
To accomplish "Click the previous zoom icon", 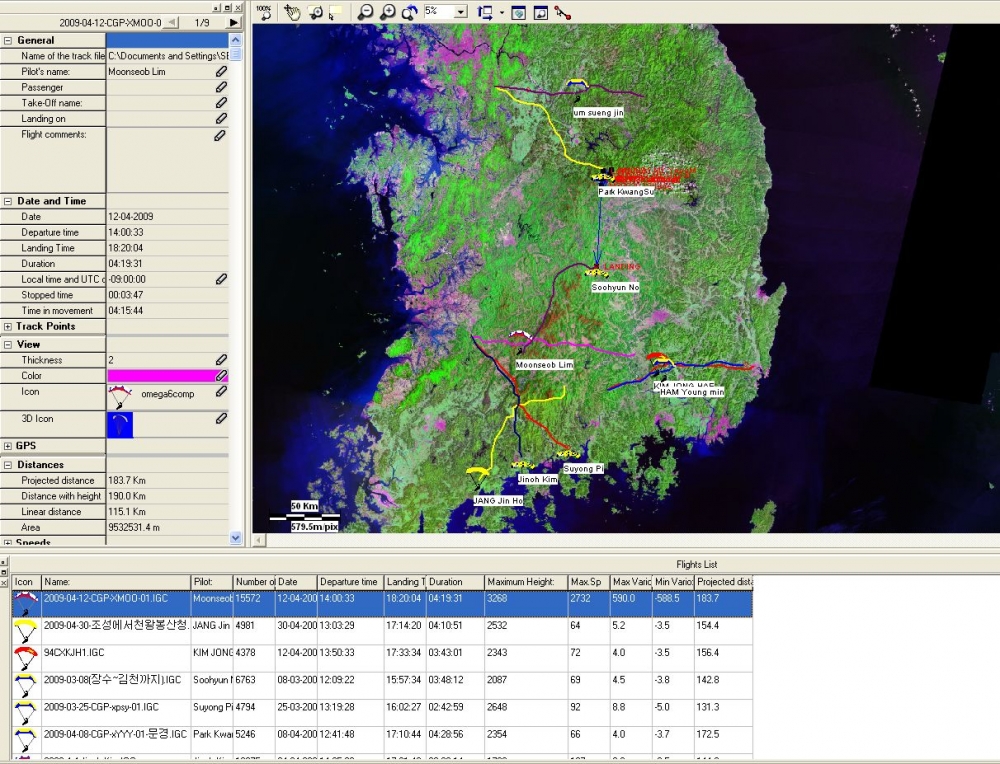I will click(409, 12).
